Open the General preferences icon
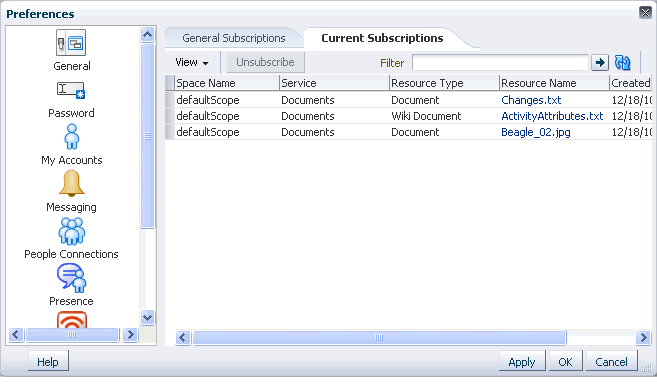 click(x=71, y=42)
